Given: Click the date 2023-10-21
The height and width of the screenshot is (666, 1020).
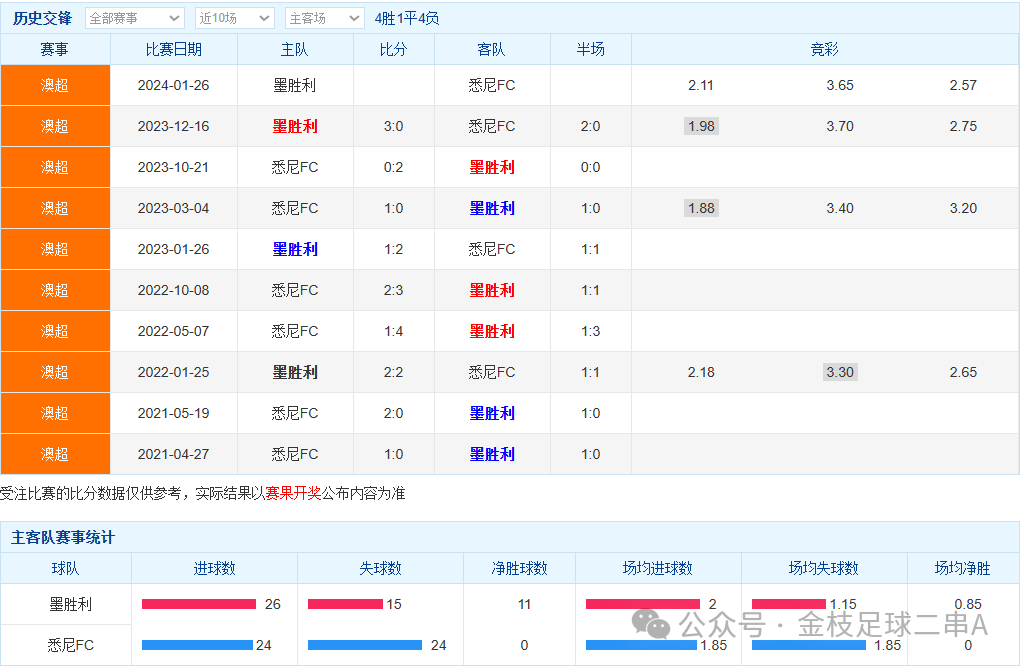Looking at the screenshot, I should 174,167.
